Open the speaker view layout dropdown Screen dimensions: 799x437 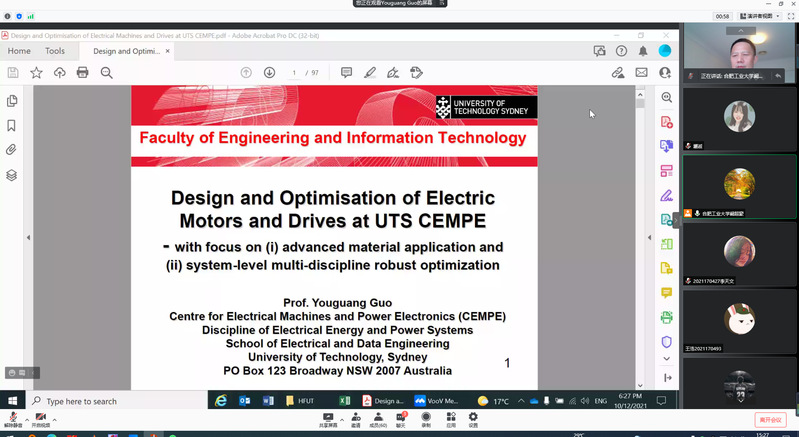[760, 16]
